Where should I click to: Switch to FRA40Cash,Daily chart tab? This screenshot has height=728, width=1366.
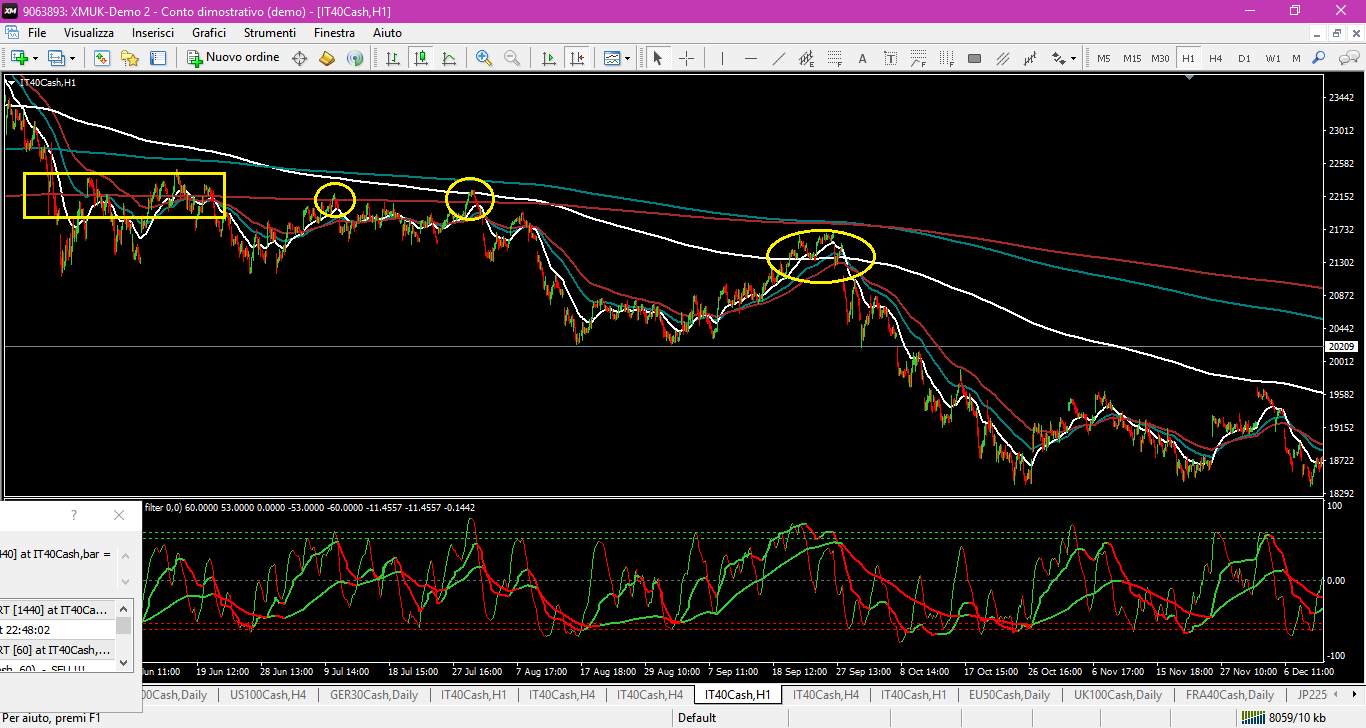point(1229,694)
